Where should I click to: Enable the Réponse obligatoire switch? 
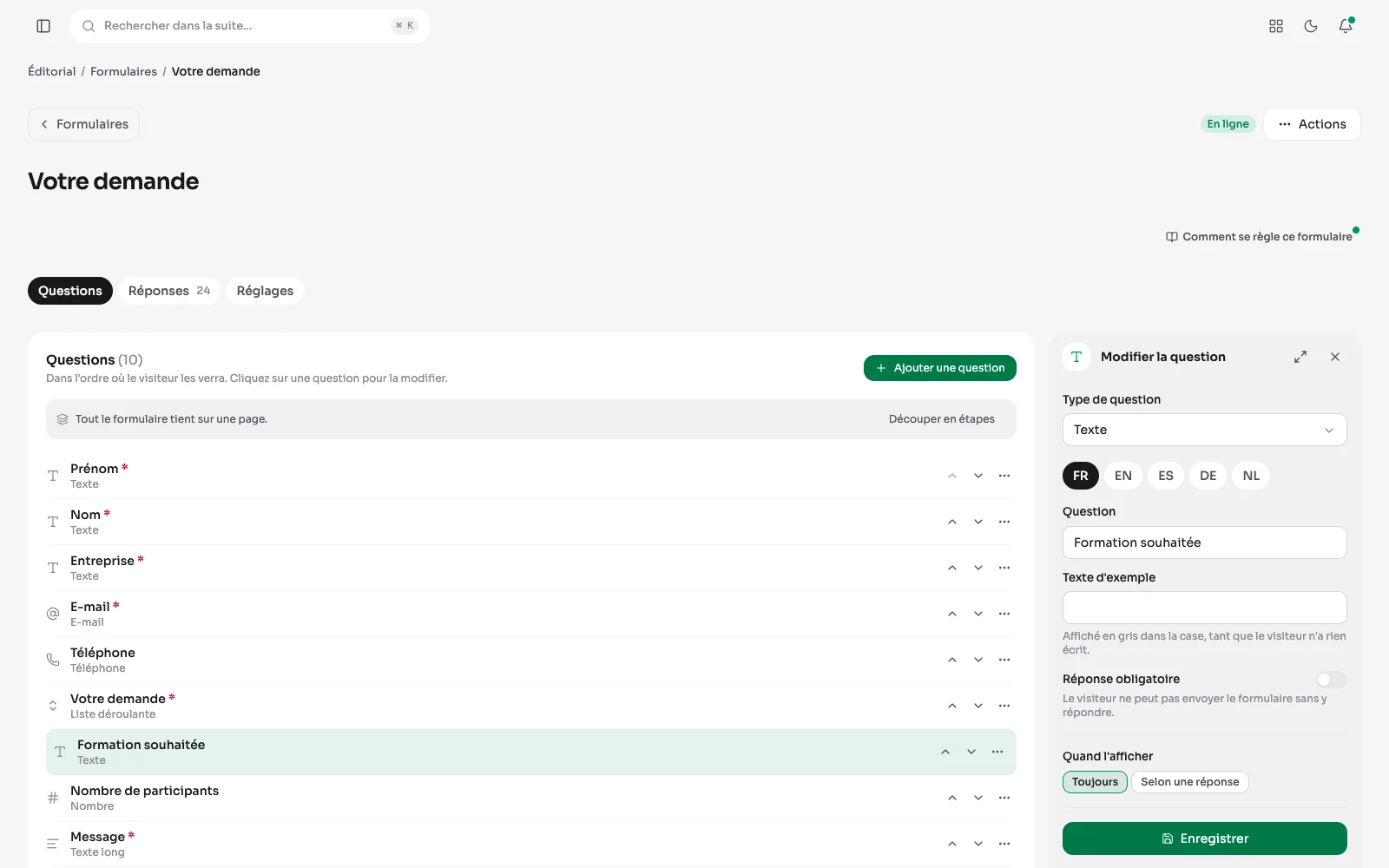pyautogui.click(x=1332, y=680)
